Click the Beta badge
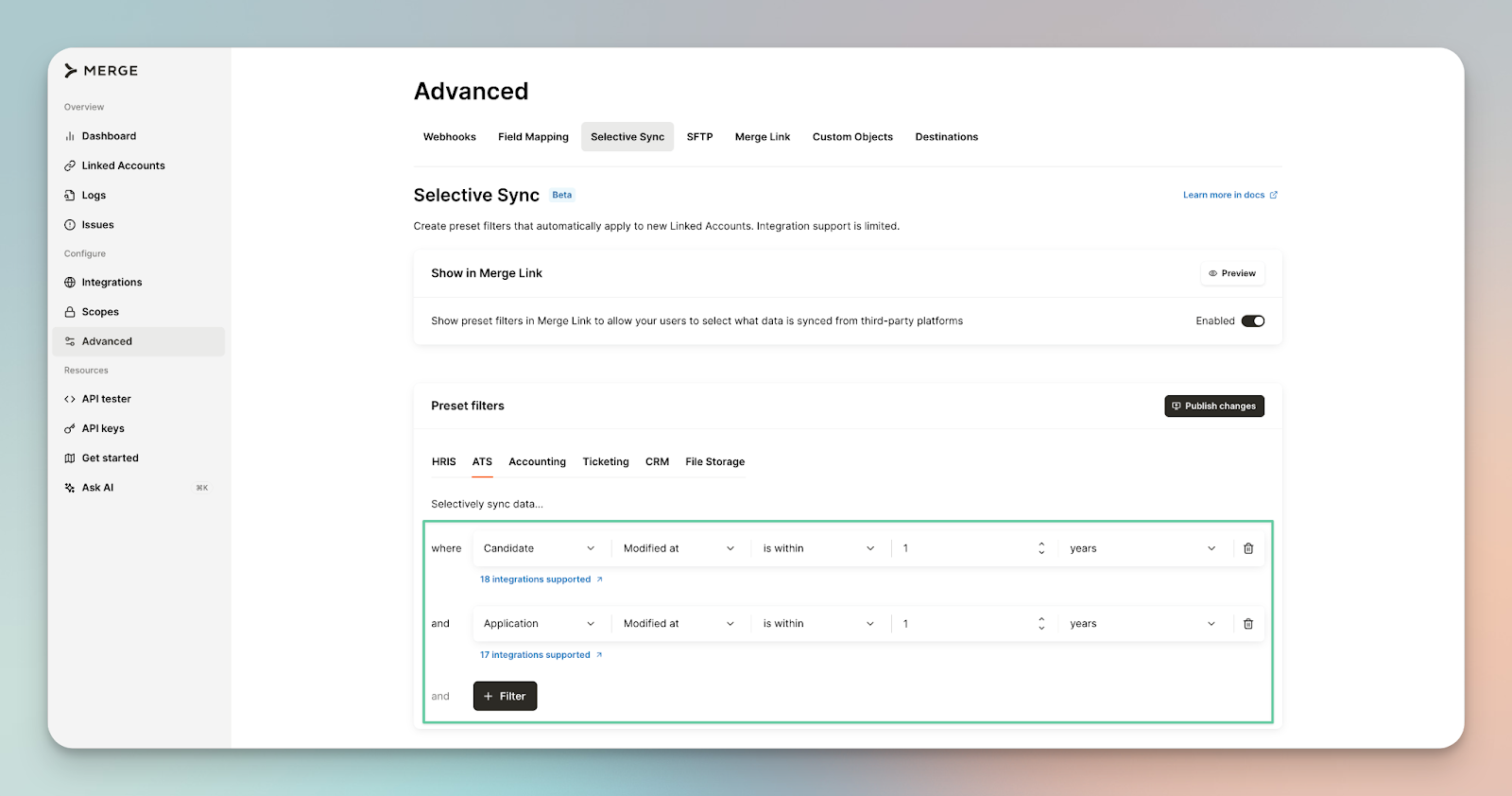This screenshot has width=1512, height=796. coord(562,195)
